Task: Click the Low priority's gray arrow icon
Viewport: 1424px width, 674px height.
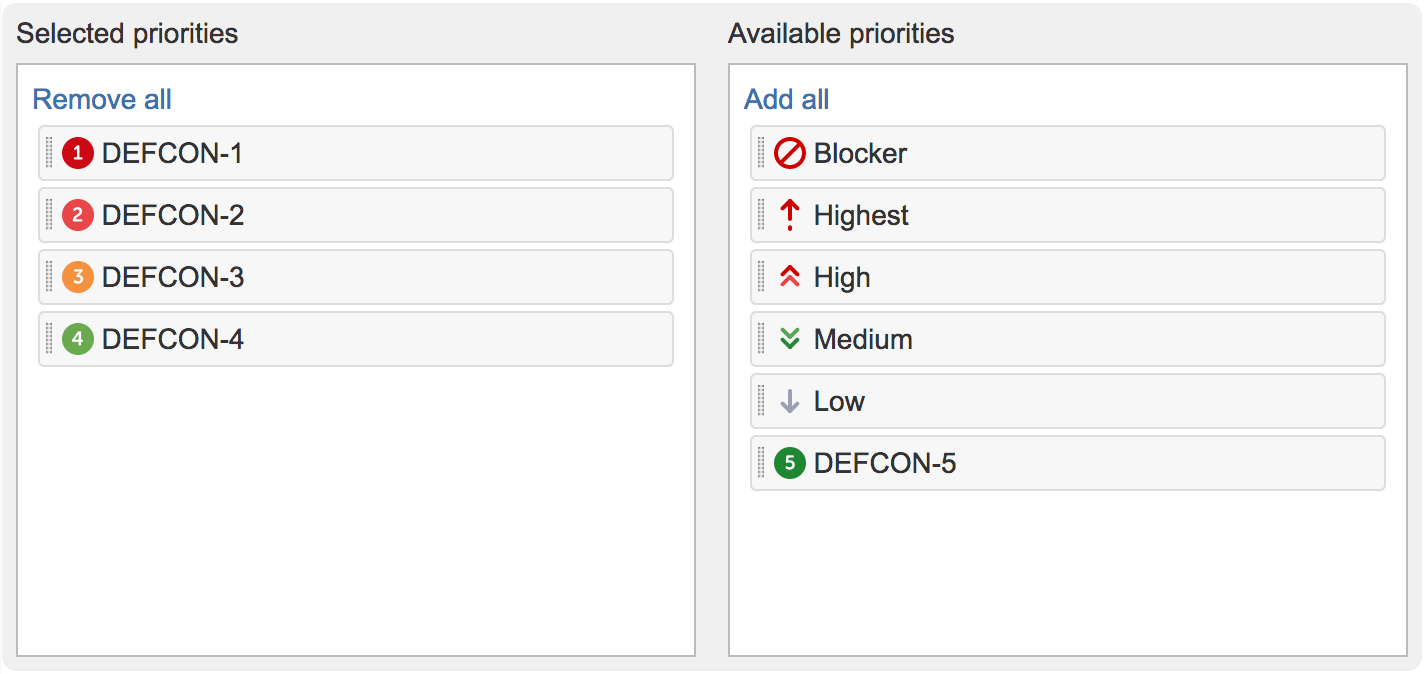Action: tap(789, 401)
